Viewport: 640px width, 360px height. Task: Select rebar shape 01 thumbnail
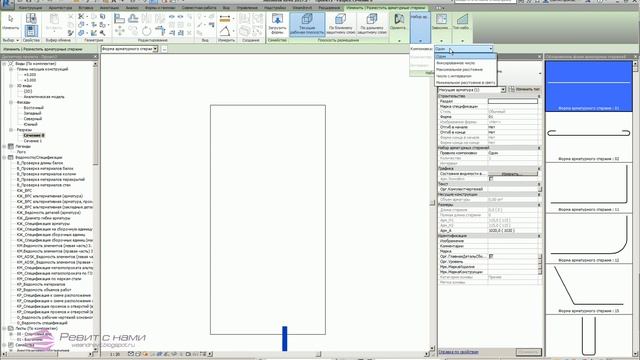click(x=589, y=86)
